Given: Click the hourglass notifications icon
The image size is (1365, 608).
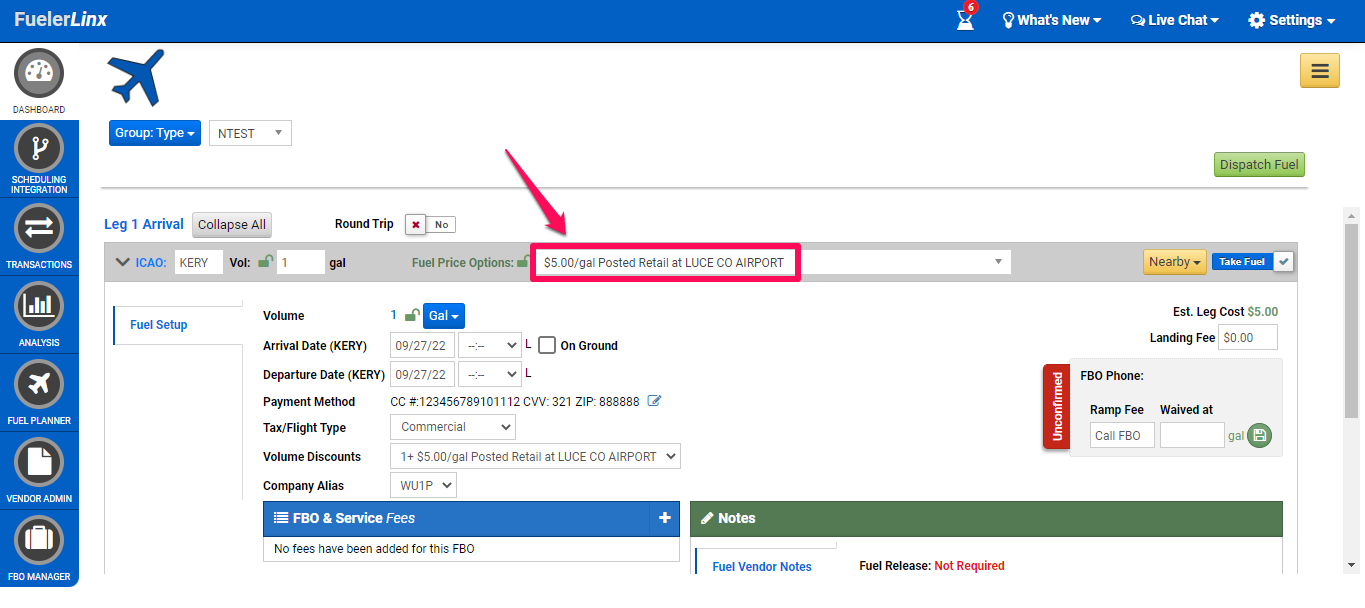Looking at the screenshot, I should (965, 19).
